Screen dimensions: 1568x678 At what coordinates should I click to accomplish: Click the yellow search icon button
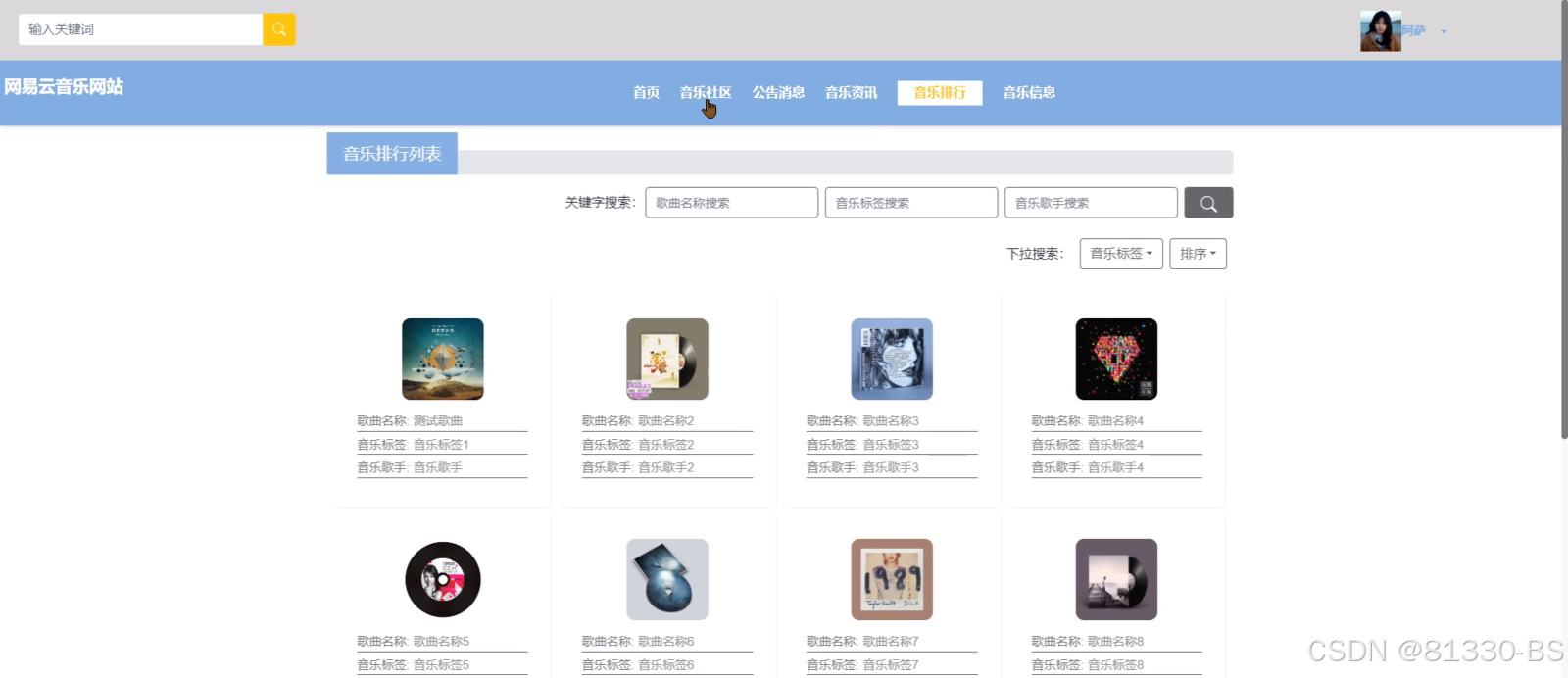coord(279,29)
